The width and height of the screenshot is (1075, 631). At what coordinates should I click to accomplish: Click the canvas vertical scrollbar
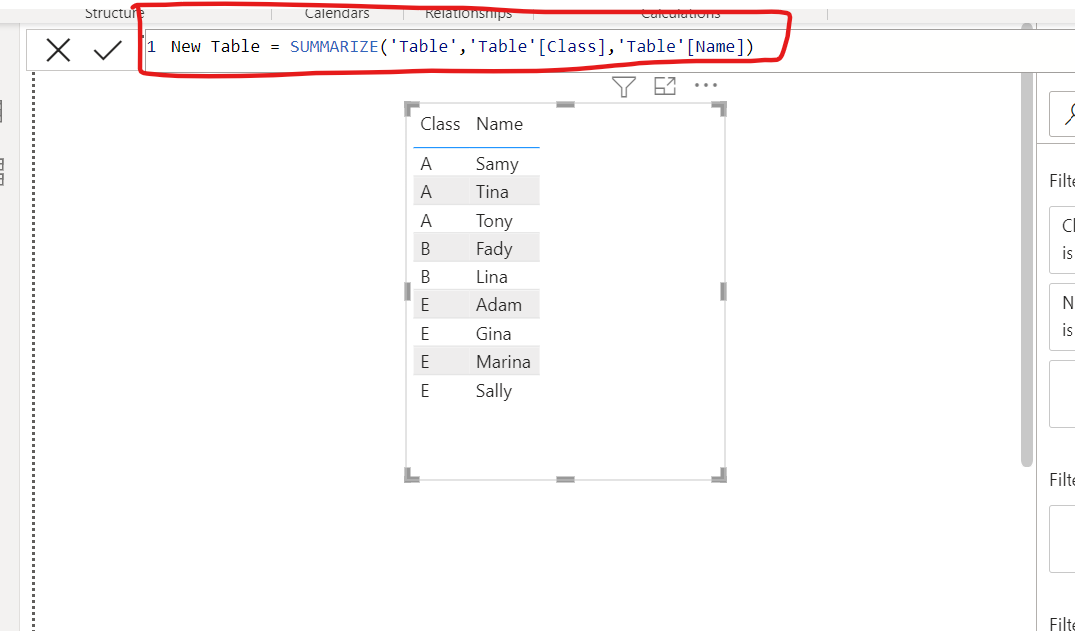coord(1026,247)
